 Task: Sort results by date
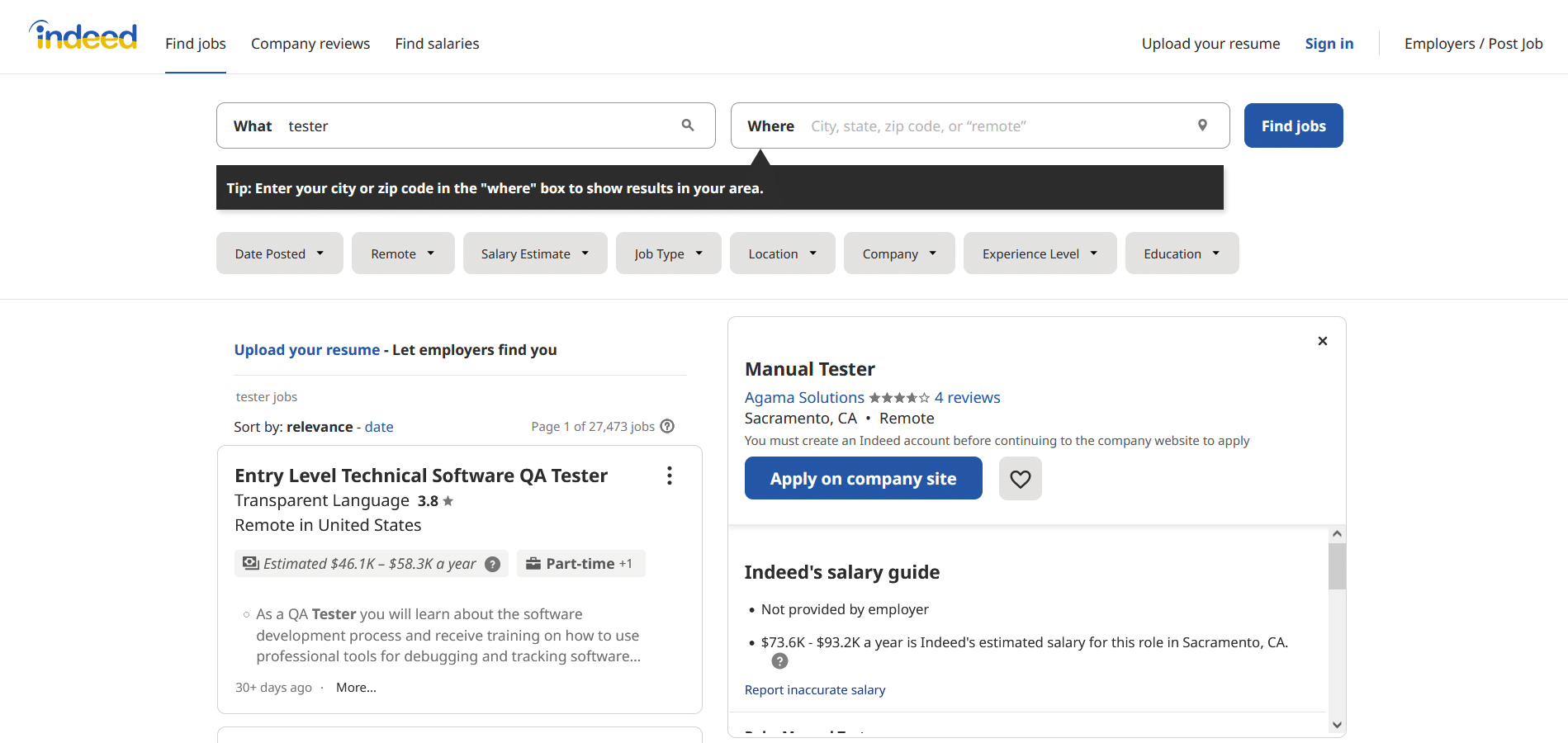tap(379, 427)
